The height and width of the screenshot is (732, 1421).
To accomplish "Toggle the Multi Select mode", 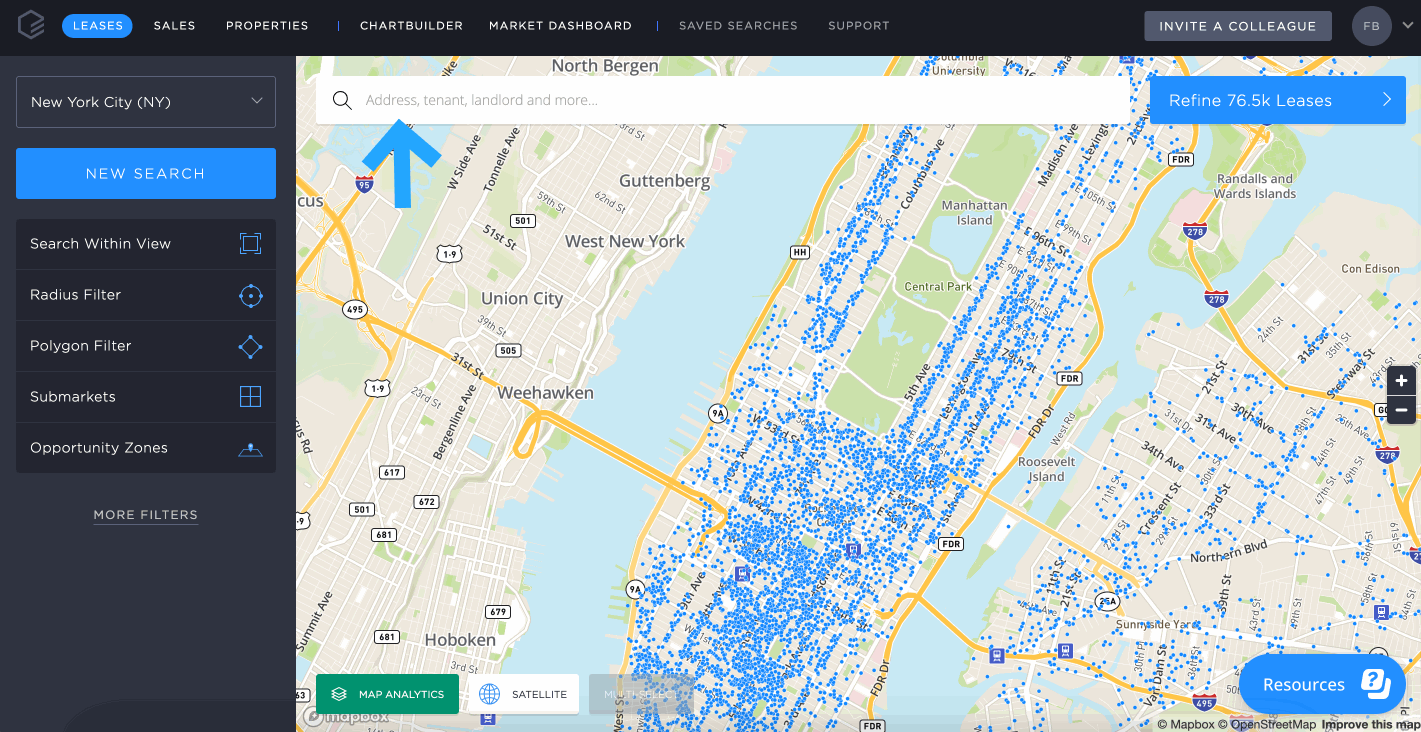I will coord(640,694).
